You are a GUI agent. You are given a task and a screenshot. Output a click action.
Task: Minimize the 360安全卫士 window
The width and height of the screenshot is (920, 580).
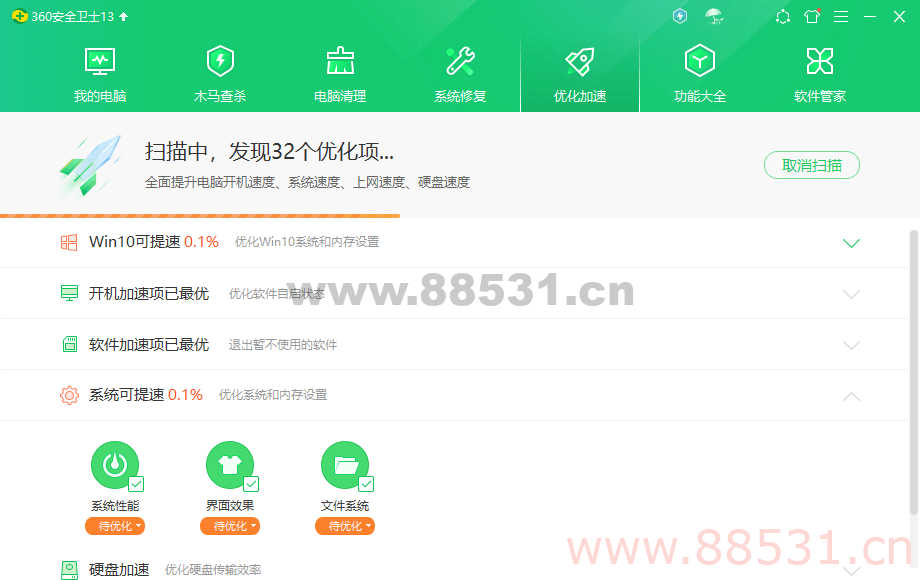tap(870, 16)
